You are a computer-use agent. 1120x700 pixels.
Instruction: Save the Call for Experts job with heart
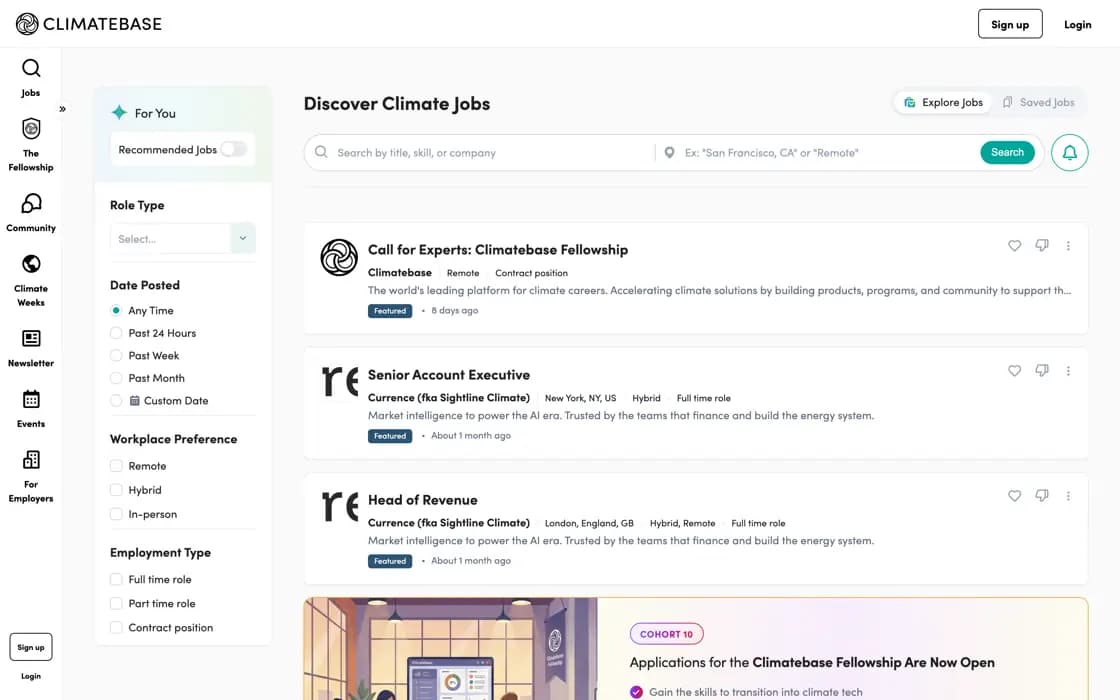pyautogui.click(x=1014, y=246)
